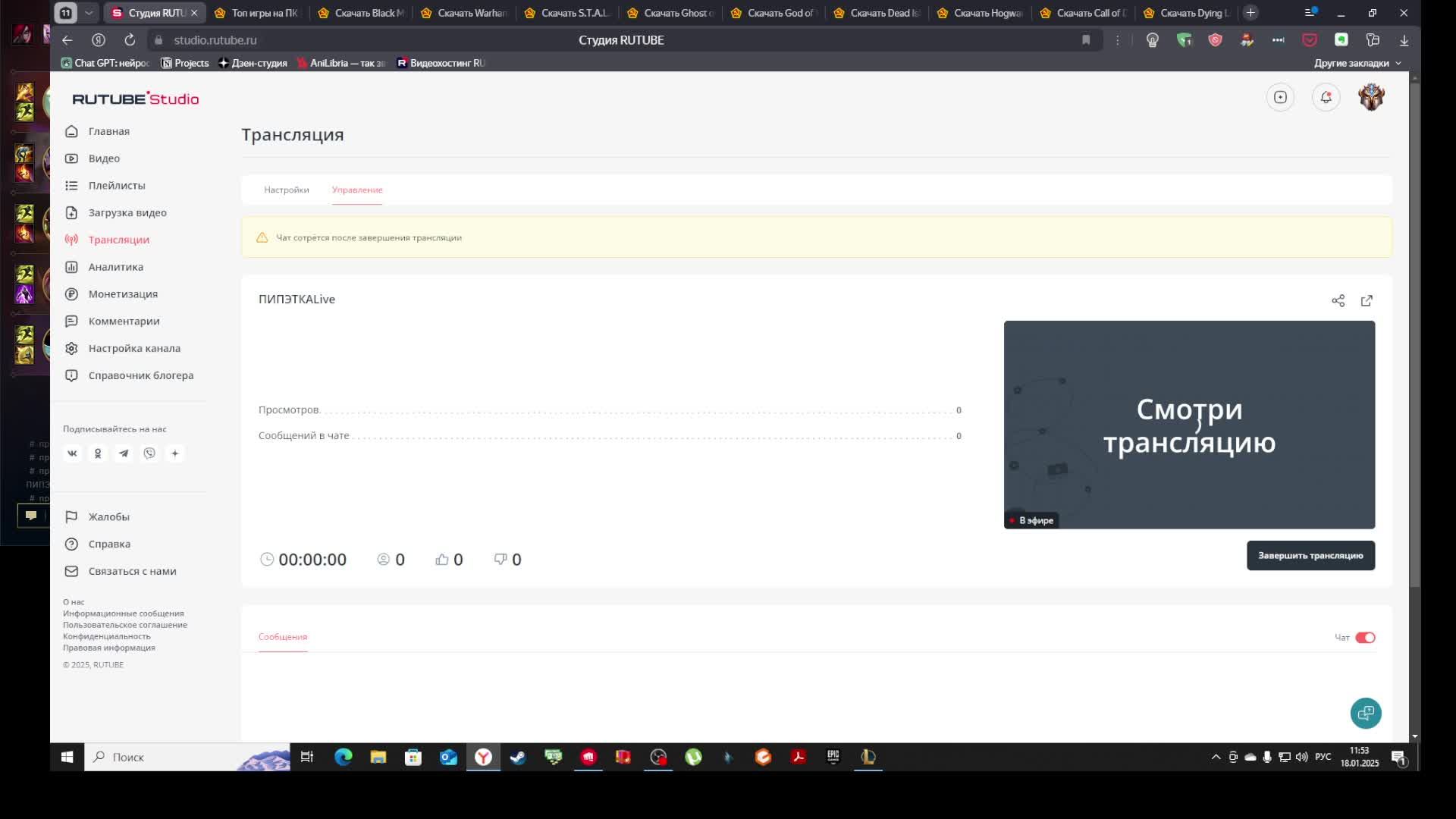Expand Другие закладки dropdown
The height and width of the screenshot is (819, 1456).
1357,64
